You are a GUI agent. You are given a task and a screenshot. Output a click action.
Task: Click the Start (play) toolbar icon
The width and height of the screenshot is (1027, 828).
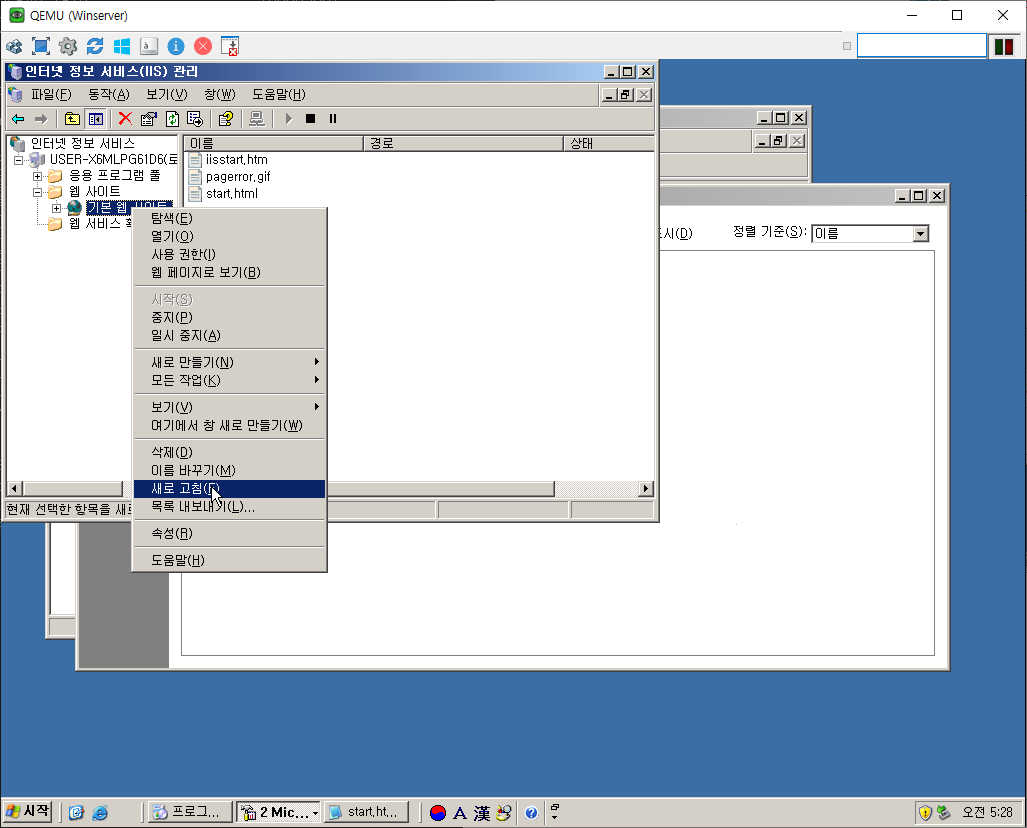coord(289,119)
